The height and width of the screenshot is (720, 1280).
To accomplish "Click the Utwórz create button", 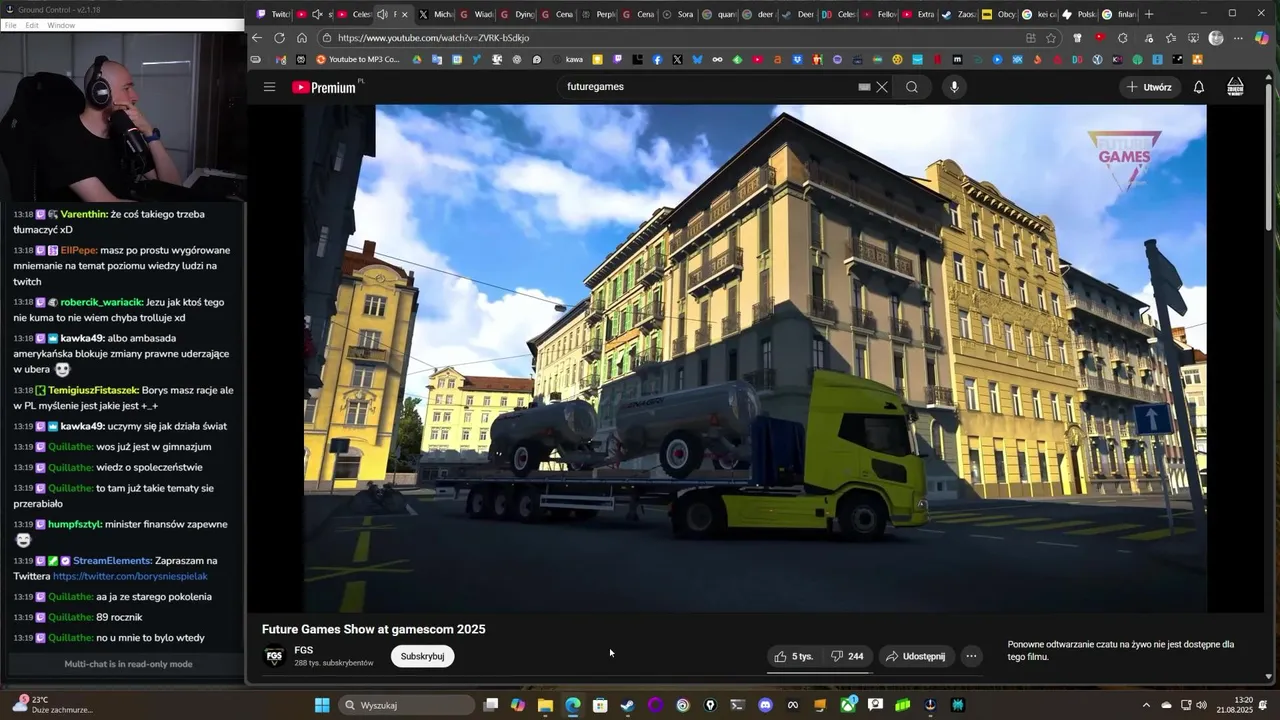I will tap(1149, 87).
